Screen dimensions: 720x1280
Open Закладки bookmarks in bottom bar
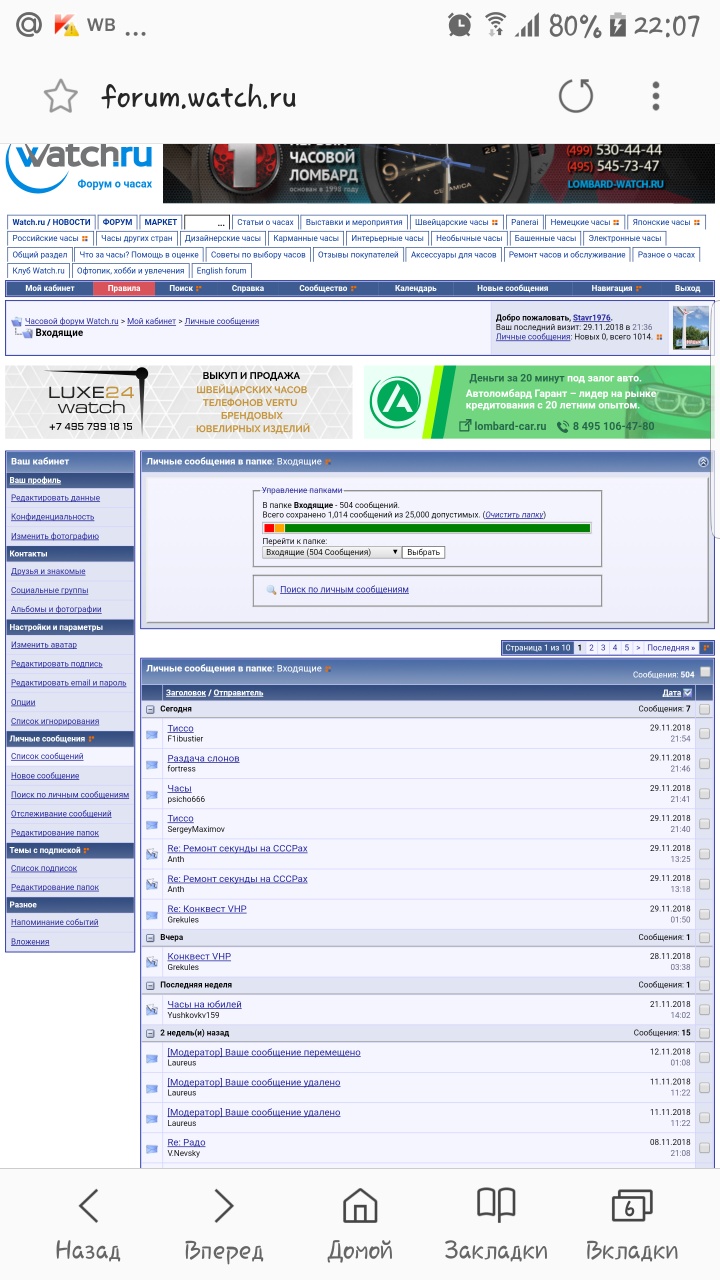click(495, 1224)
